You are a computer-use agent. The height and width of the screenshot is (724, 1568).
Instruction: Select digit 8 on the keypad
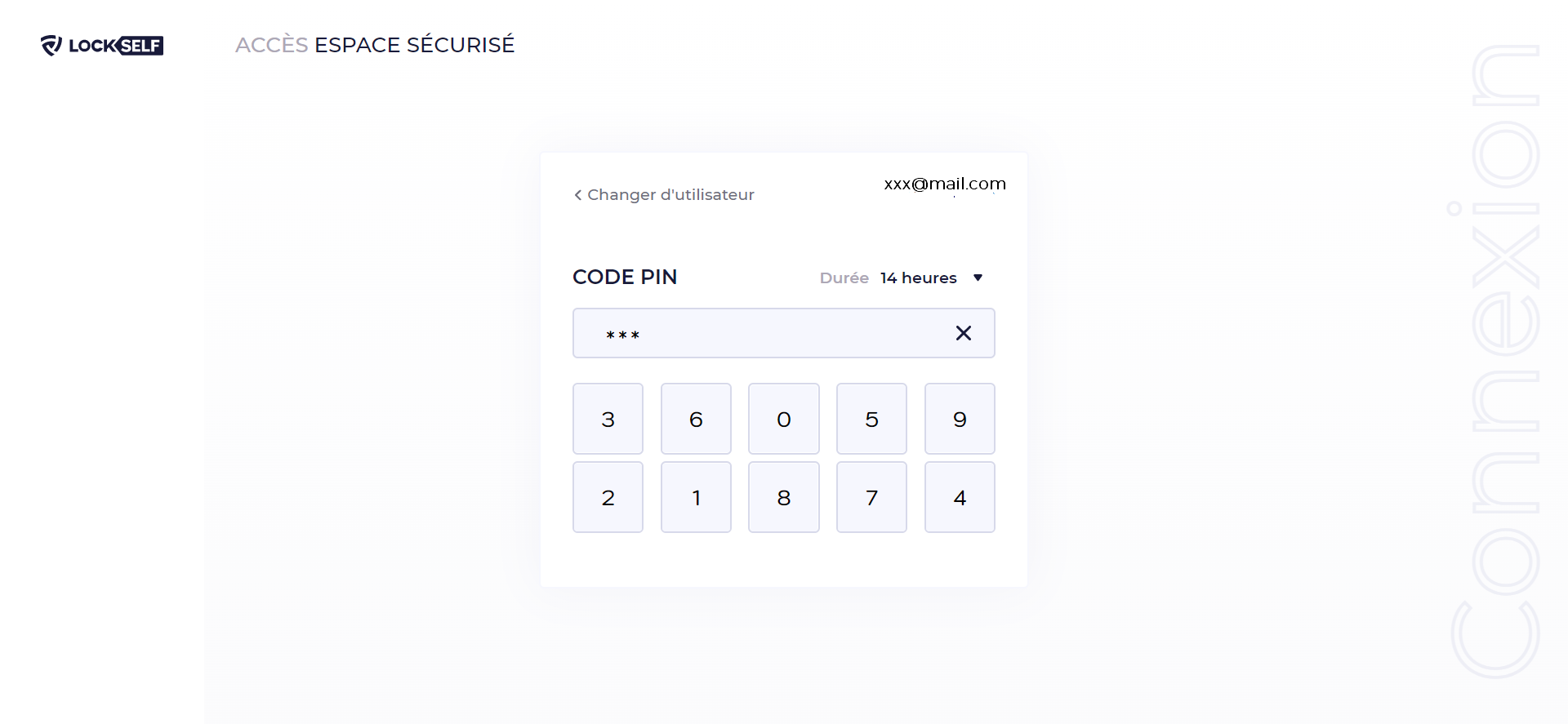[784, 497]
